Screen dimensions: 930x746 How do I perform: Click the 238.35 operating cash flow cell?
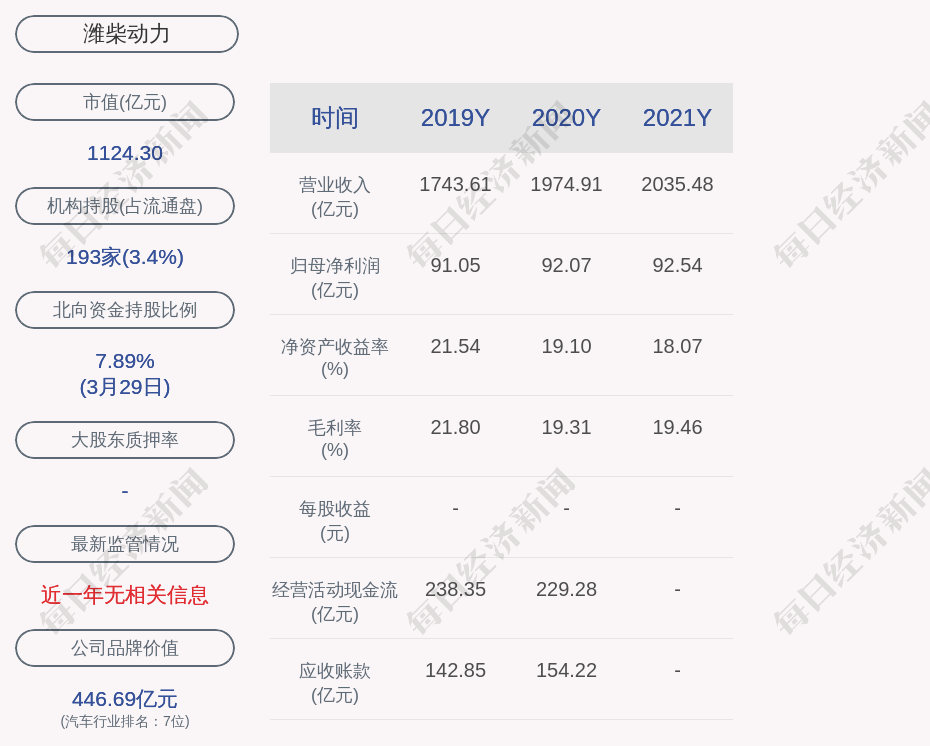click(x=455, y=589)
